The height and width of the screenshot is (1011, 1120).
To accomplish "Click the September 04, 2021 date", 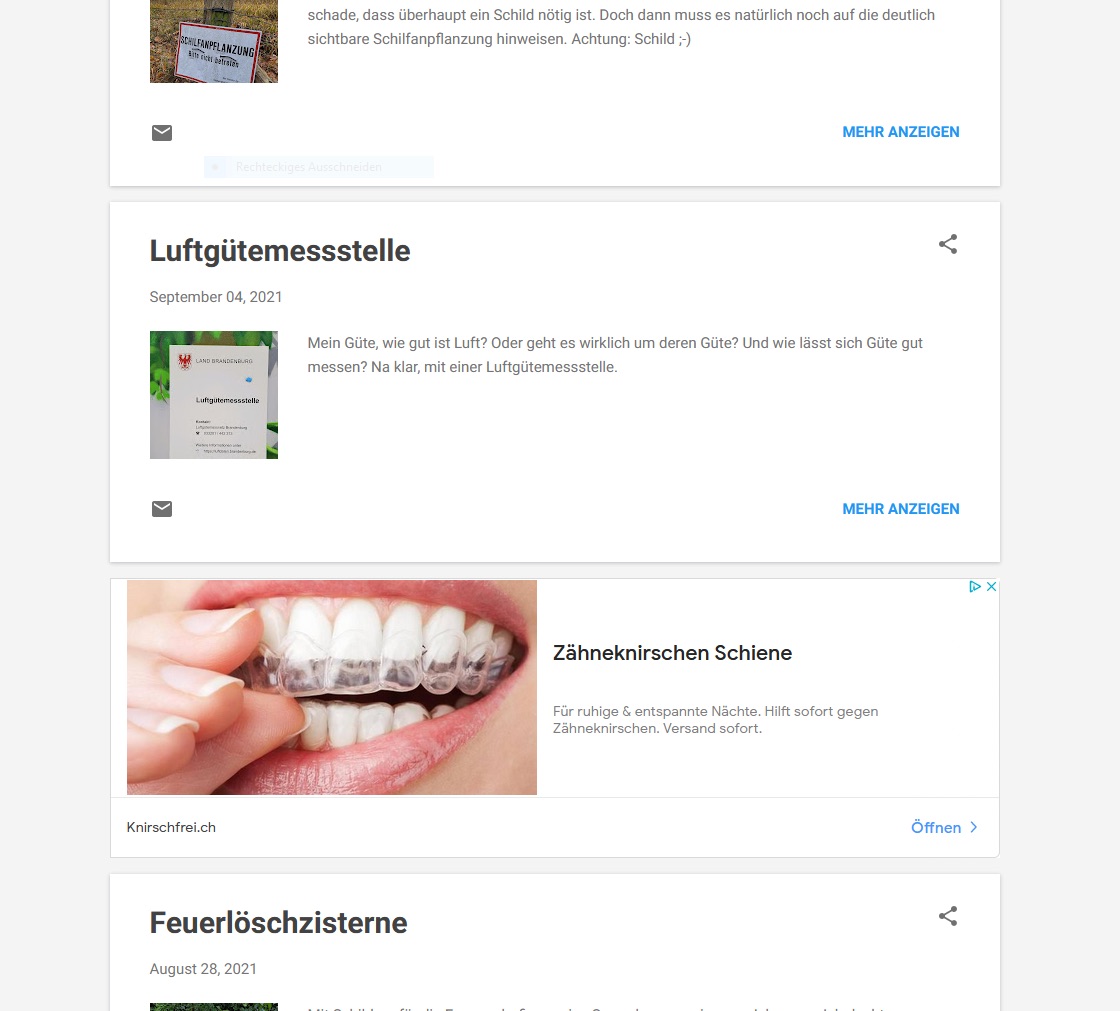I will [216, 297].
